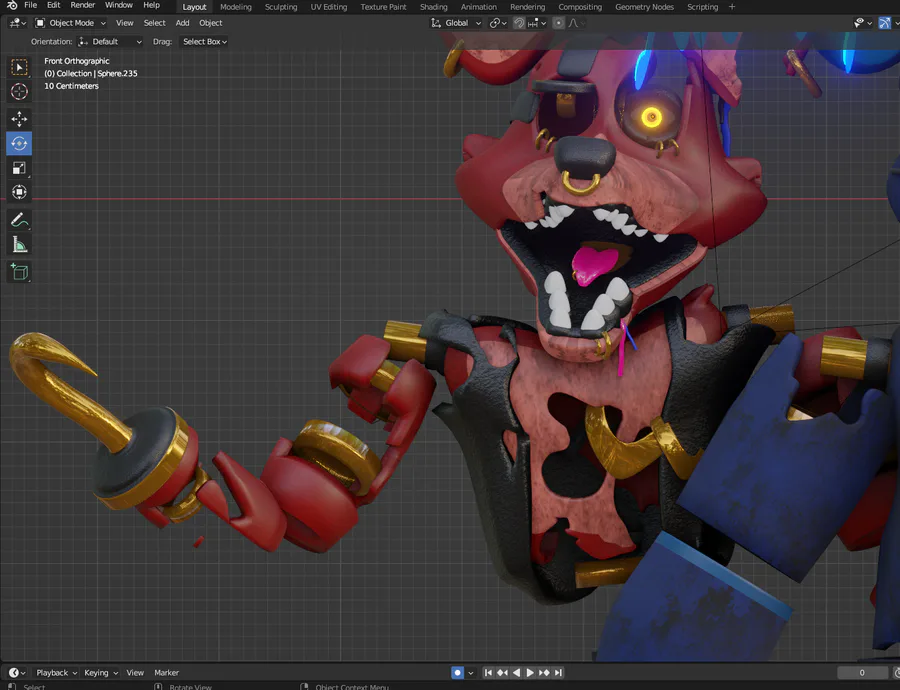Open the viewport Add menu

point(183,23)
